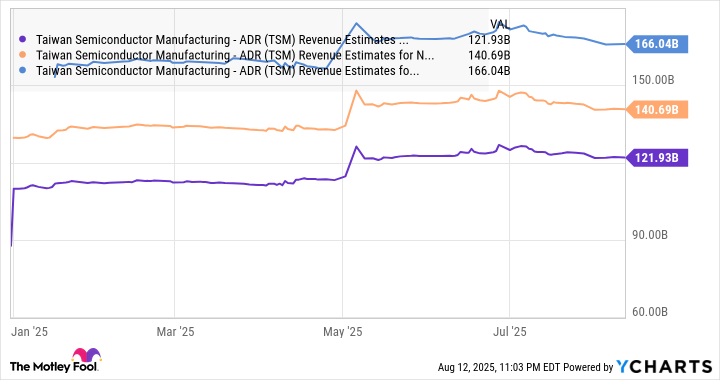Click the orange legend dot for the 140.69B series
The width and height of the screenshot is (720, 380).
point(23,55)
